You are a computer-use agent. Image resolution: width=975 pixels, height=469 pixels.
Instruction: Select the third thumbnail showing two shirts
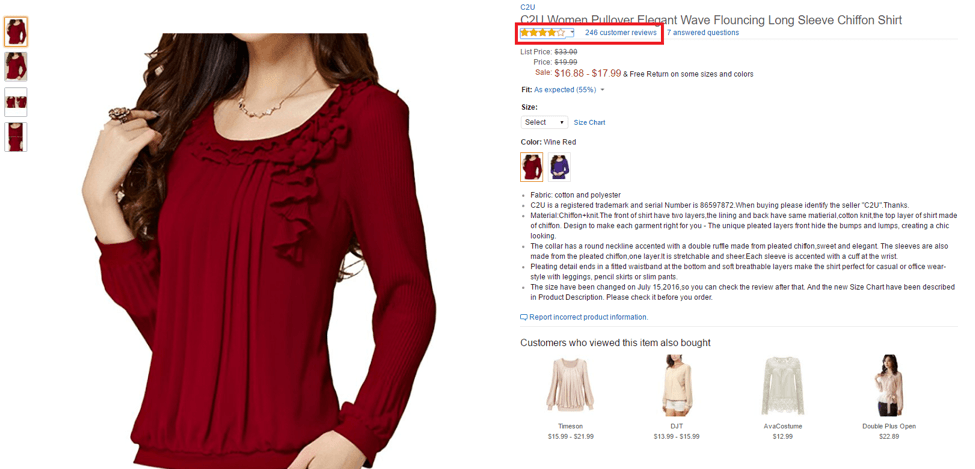(x=16, y=102)
